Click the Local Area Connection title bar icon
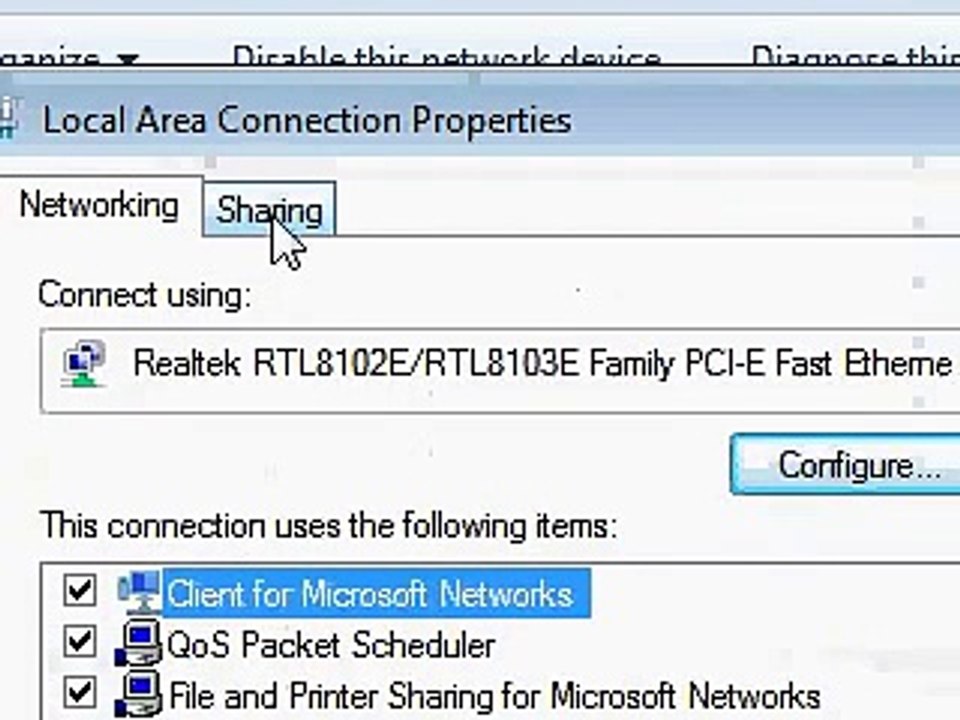Viewport: 960px width, 720px height. click(9, 118)
